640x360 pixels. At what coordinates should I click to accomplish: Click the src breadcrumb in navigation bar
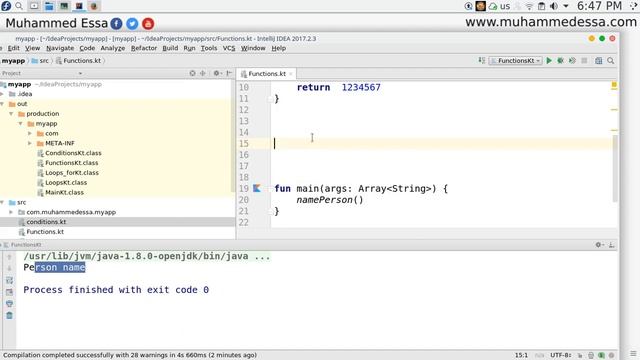(40, 60)
